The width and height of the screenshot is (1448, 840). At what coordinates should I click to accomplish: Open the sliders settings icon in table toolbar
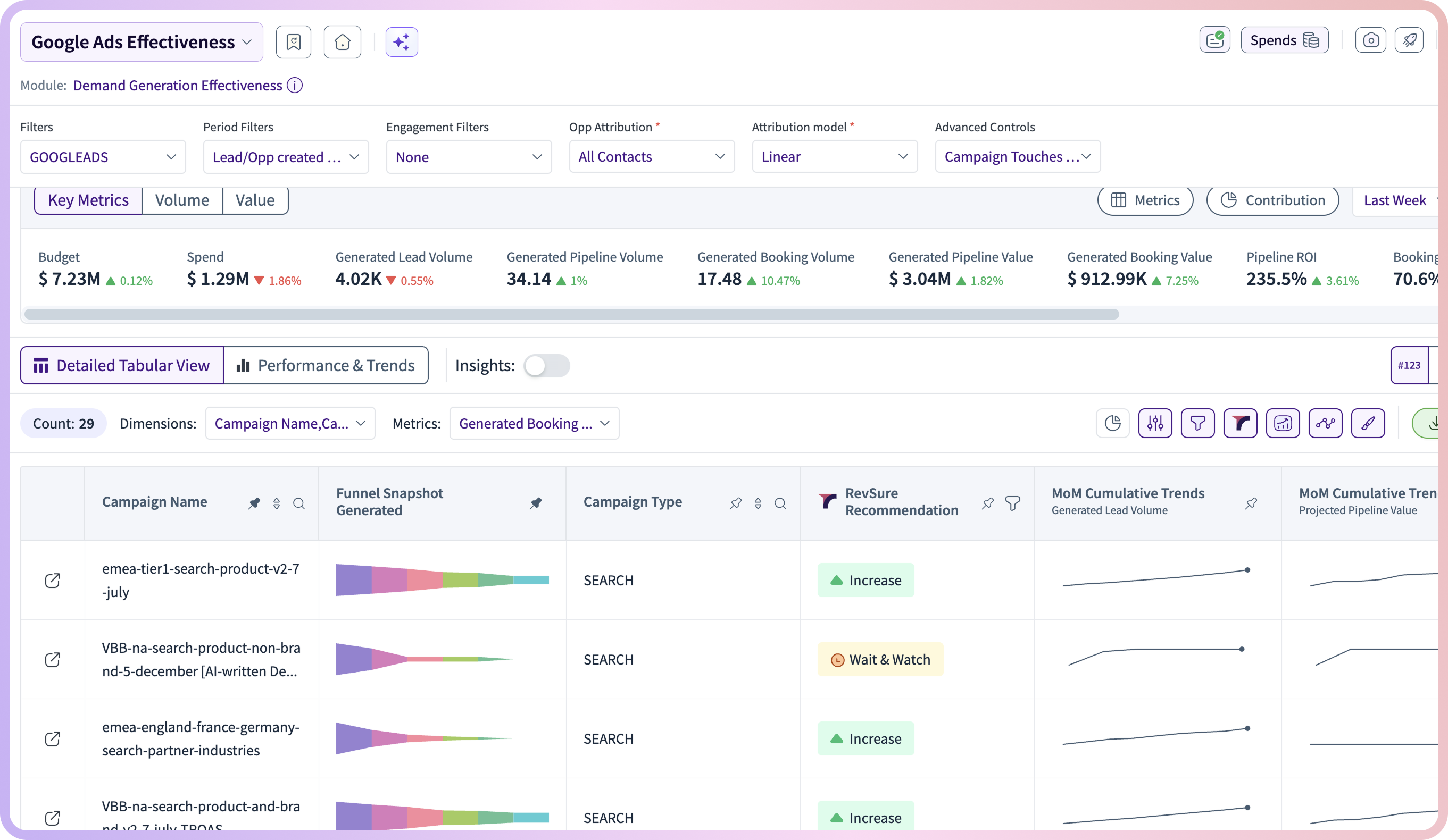(1155, 423)
